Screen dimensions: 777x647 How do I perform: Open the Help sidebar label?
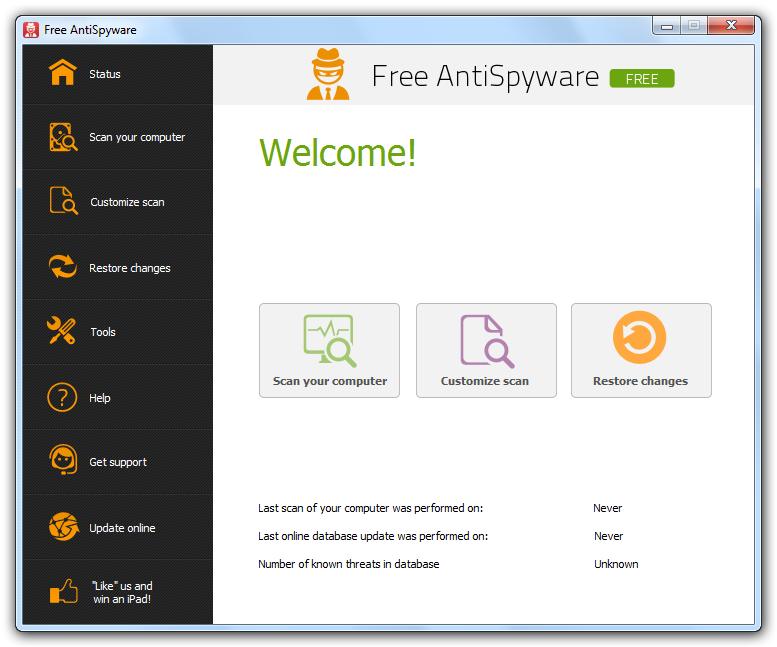coord(100,398)
